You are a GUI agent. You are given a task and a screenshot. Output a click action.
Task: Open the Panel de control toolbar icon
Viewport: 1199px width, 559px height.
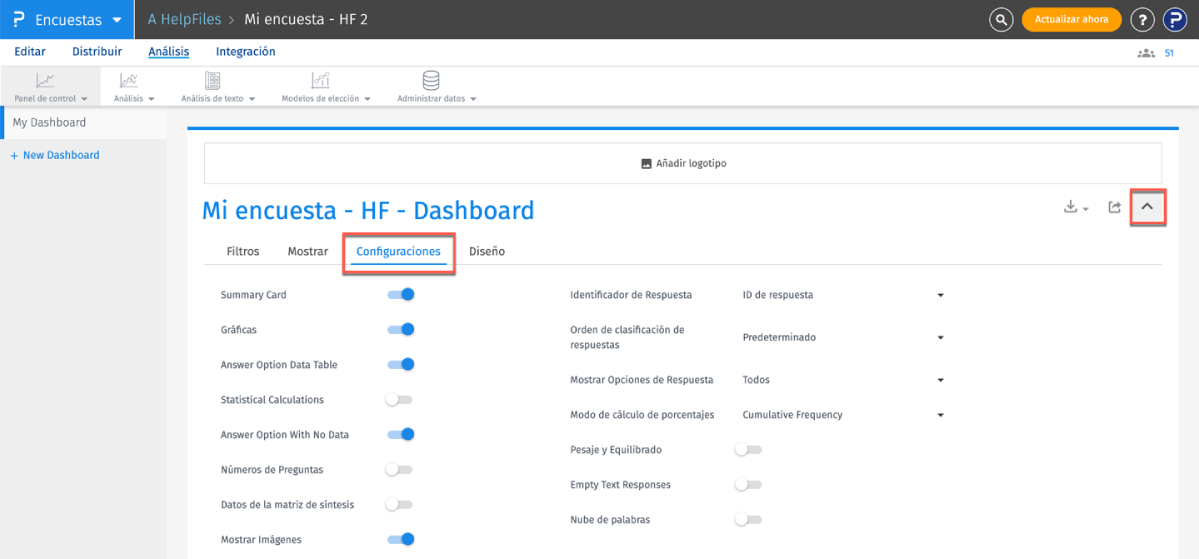(45, 81)
